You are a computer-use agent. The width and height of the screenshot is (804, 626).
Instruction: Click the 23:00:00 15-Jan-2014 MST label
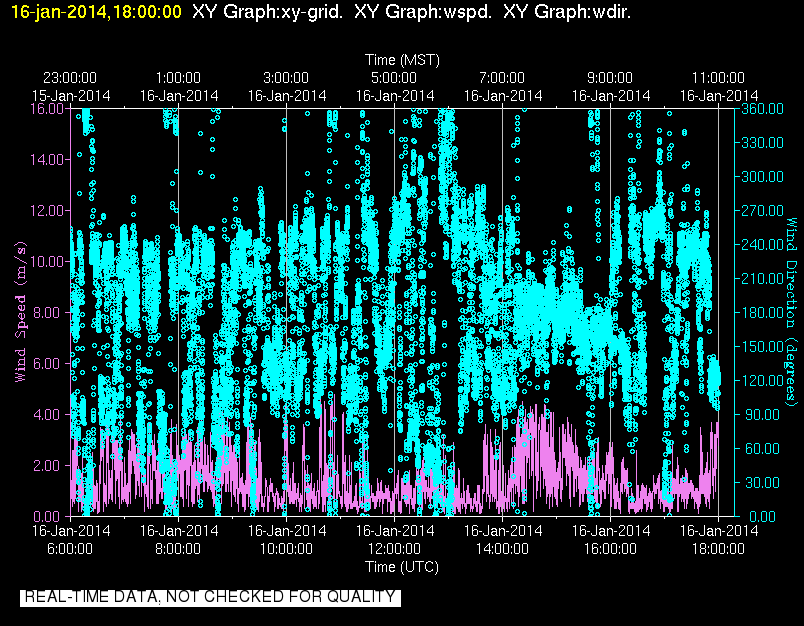coord(70,87)
